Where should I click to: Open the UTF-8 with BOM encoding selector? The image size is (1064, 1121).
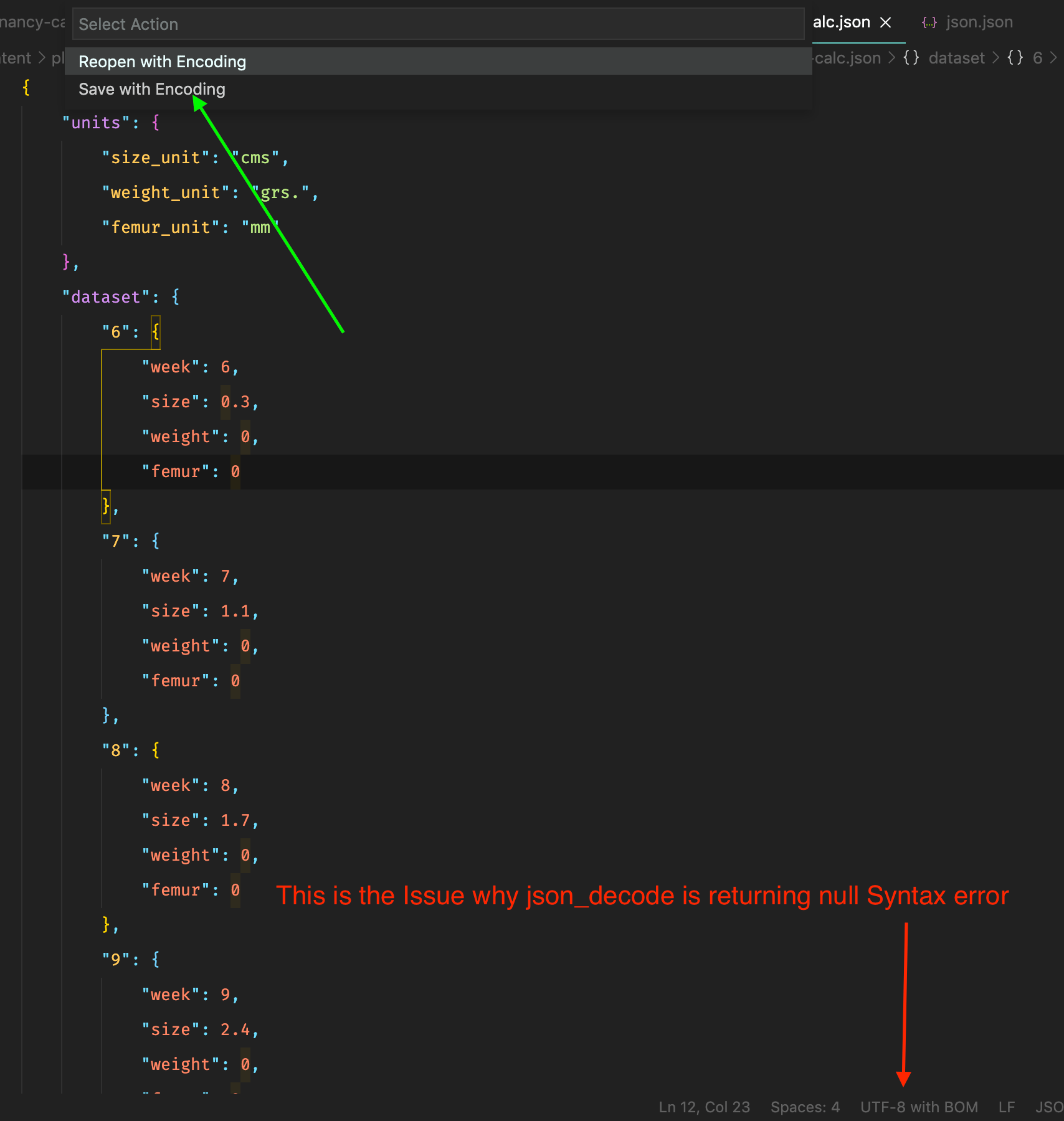[x=919, y=1107]
